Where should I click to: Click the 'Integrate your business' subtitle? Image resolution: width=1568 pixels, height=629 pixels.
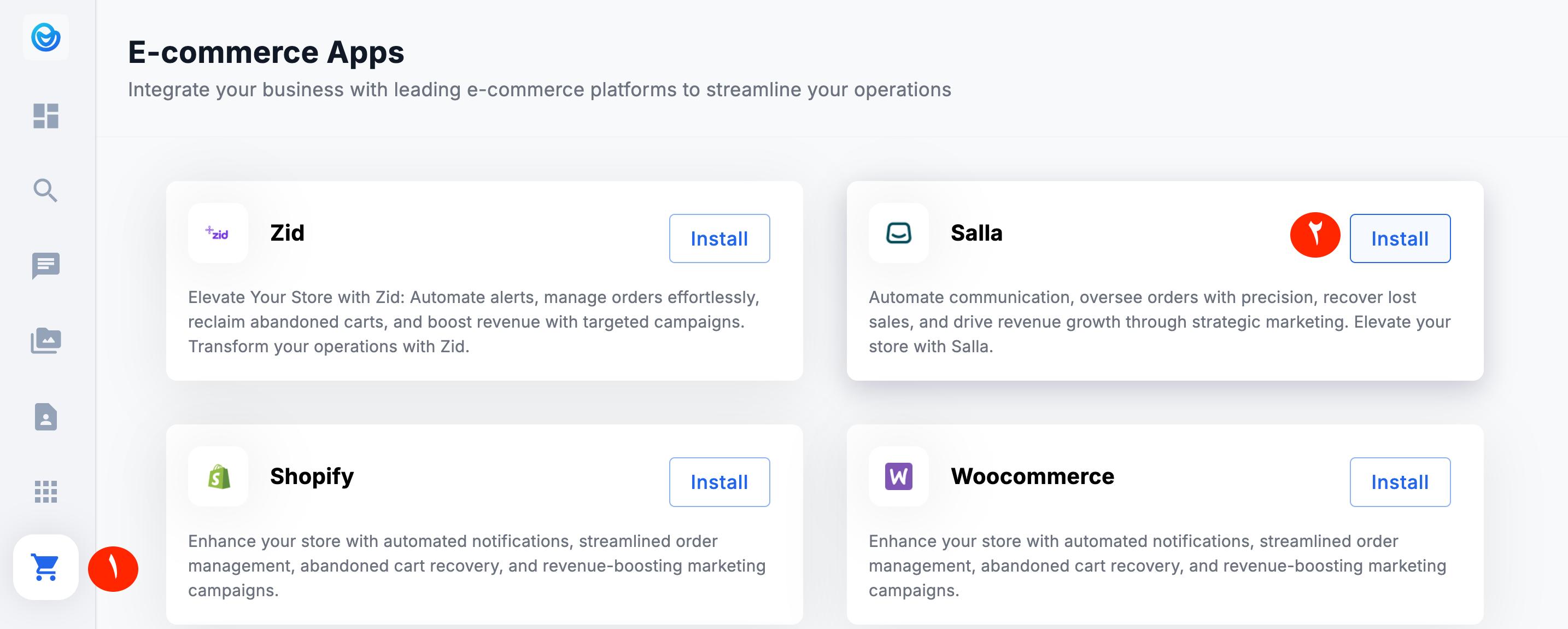click(x=539, y=90)
